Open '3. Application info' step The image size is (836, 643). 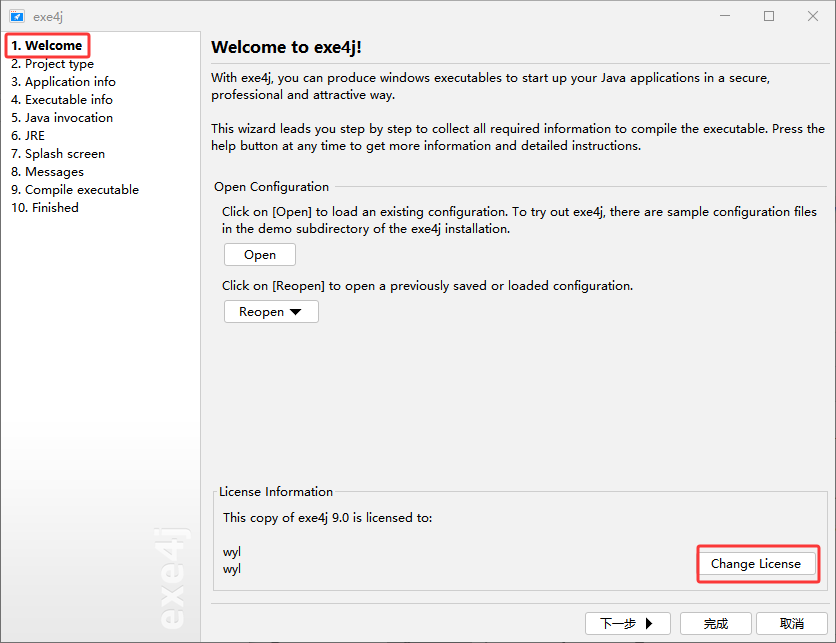(x=63, y=82)
